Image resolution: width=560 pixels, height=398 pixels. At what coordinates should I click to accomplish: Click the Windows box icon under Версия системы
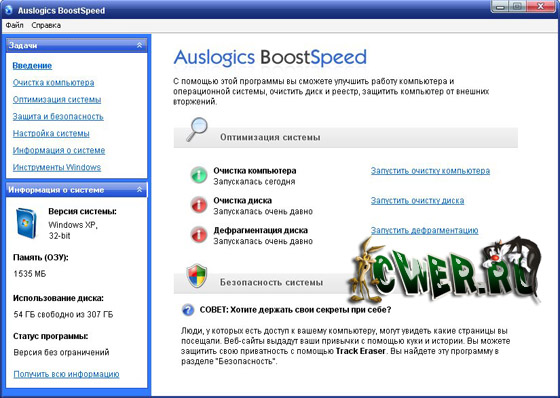pos(26,223)
